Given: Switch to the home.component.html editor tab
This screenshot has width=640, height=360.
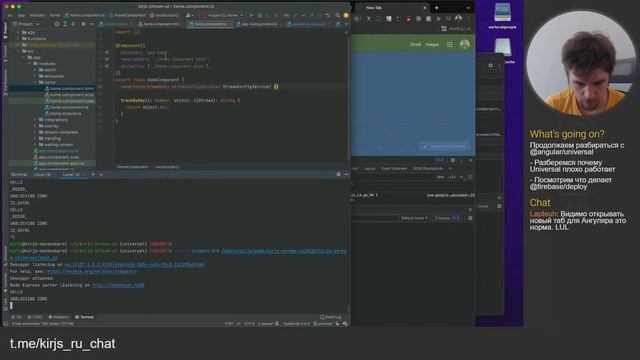Looking at the screenshot, I should tap(161, 24).
